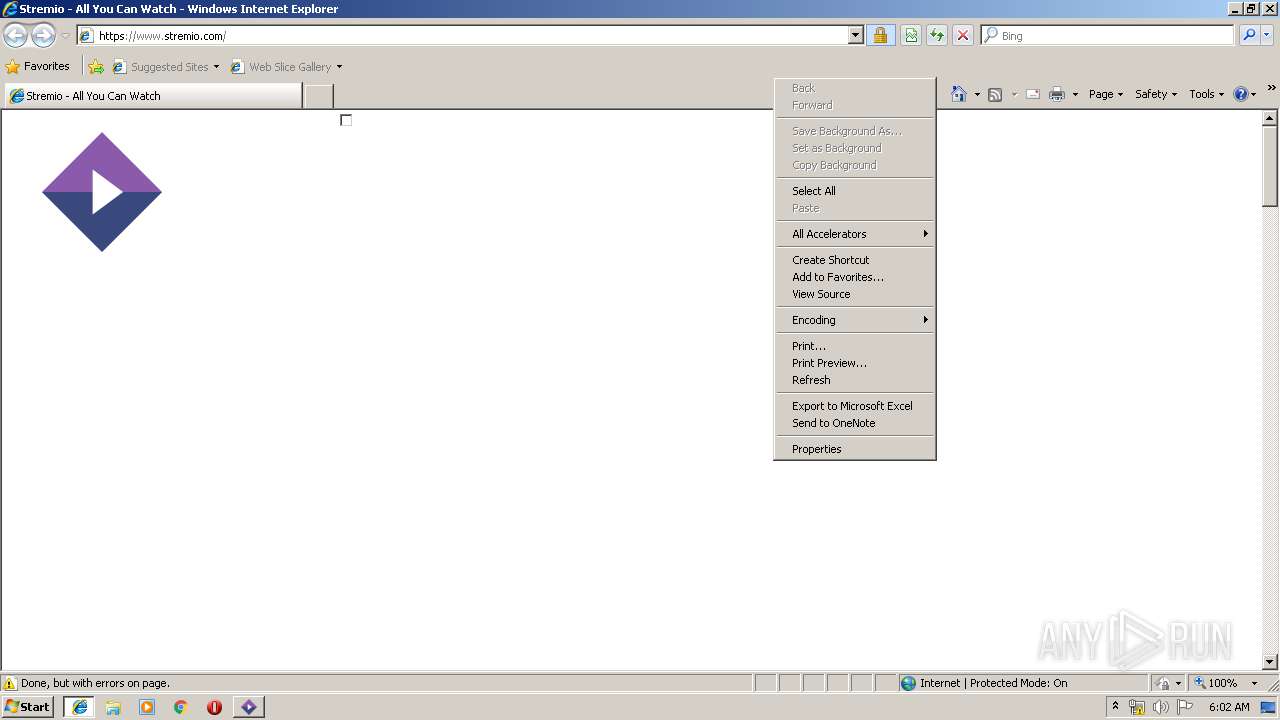The image size is (1280, 720).
Task: Open the Suggested Sites link
Action: pyautogui.click(x=166, y=67)
